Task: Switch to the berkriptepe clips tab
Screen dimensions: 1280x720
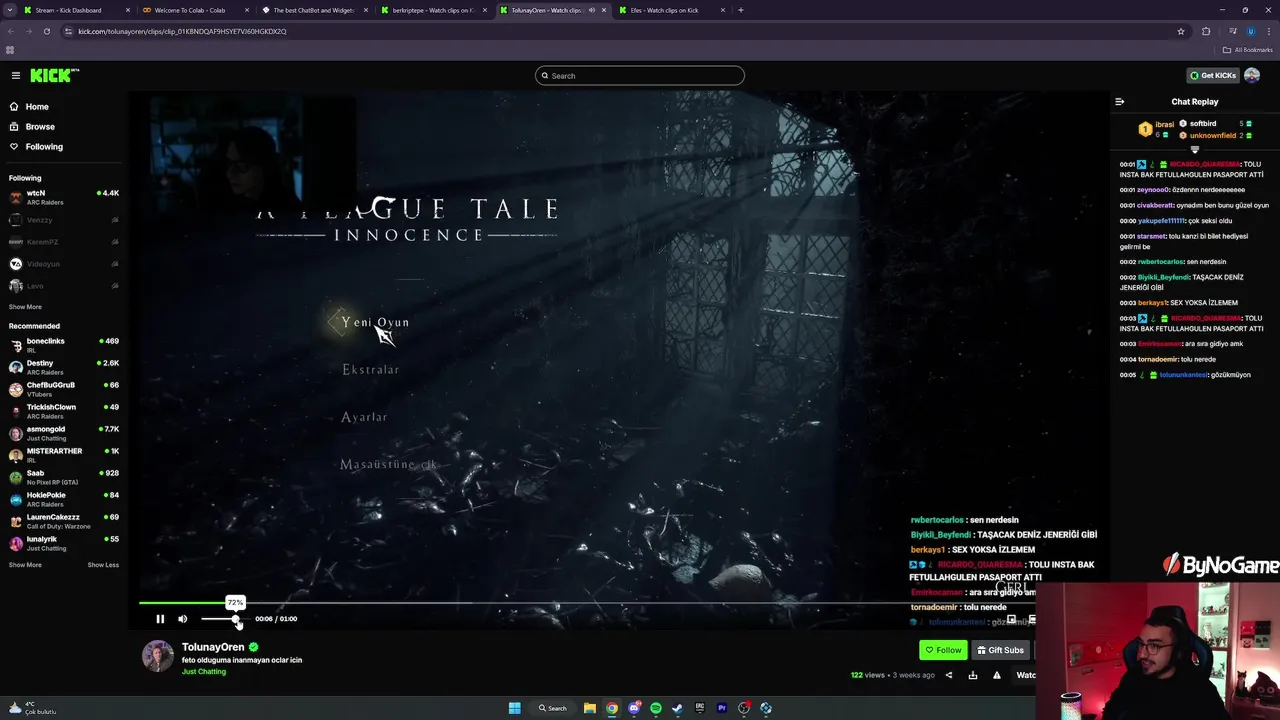Action: (432, 10)
